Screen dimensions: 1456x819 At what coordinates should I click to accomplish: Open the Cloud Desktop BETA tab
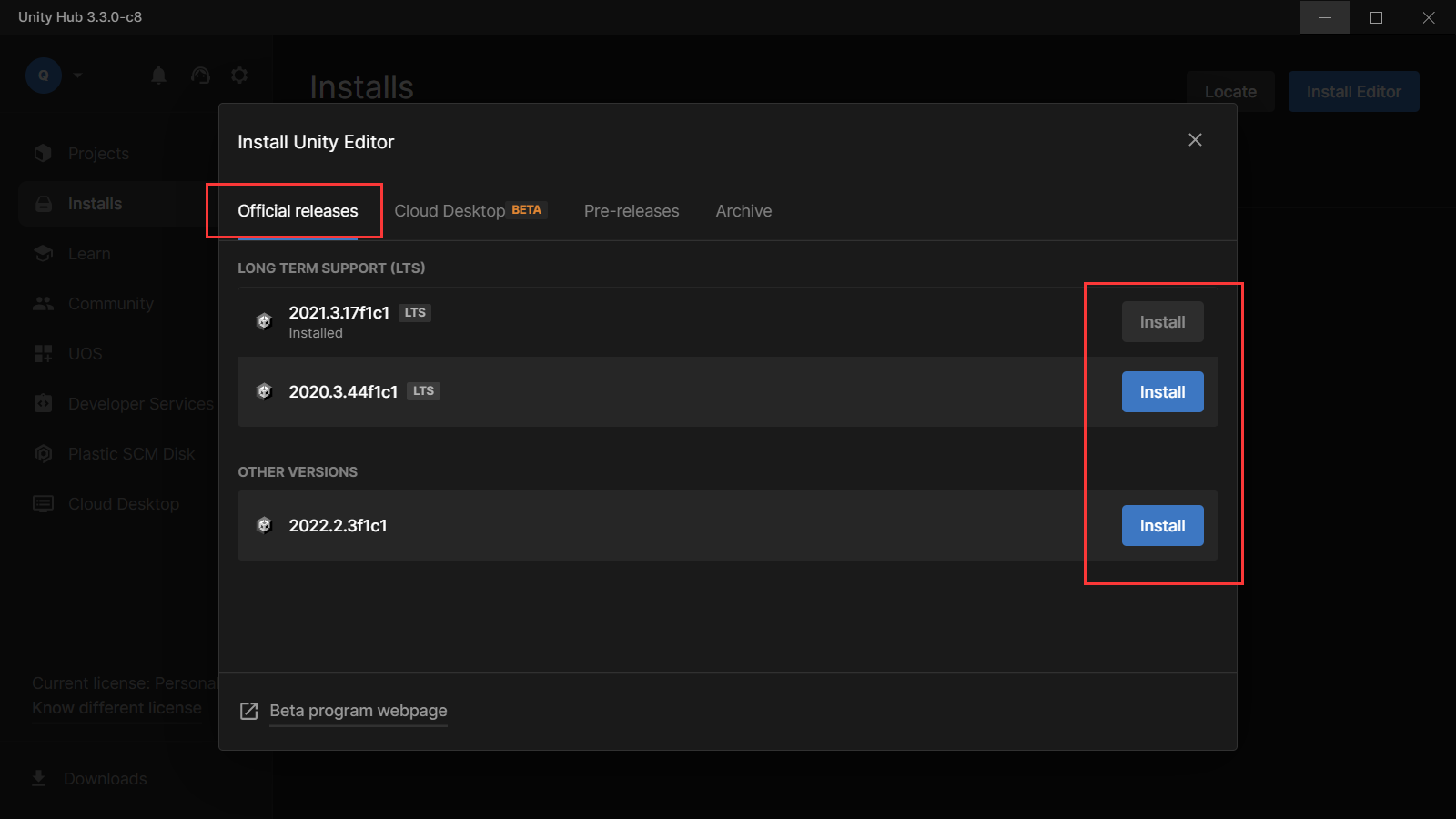tap(470, 211)
